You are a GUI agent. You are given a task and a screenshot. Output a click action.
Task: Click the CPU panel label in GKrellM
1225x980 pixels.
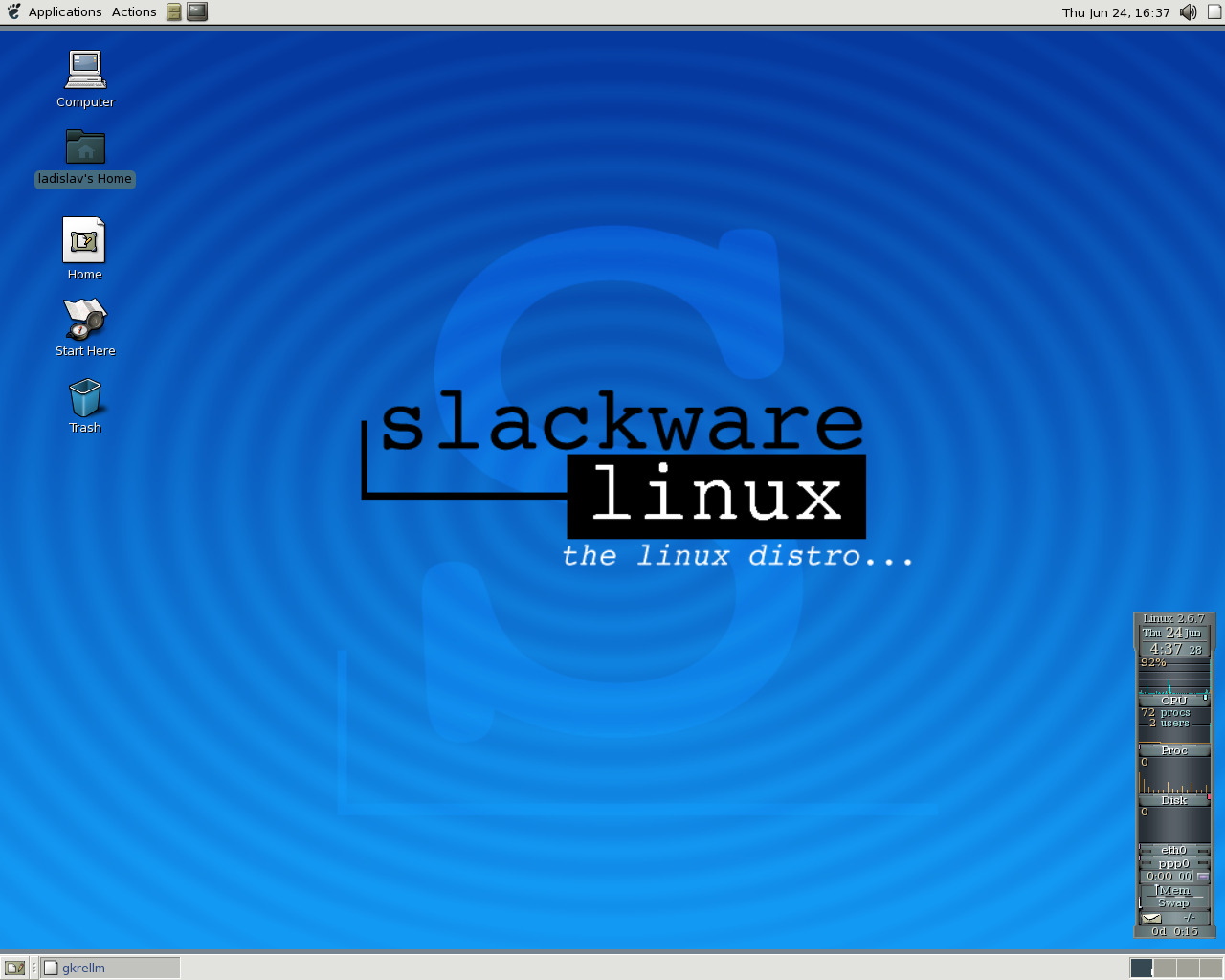point(1174,700)
